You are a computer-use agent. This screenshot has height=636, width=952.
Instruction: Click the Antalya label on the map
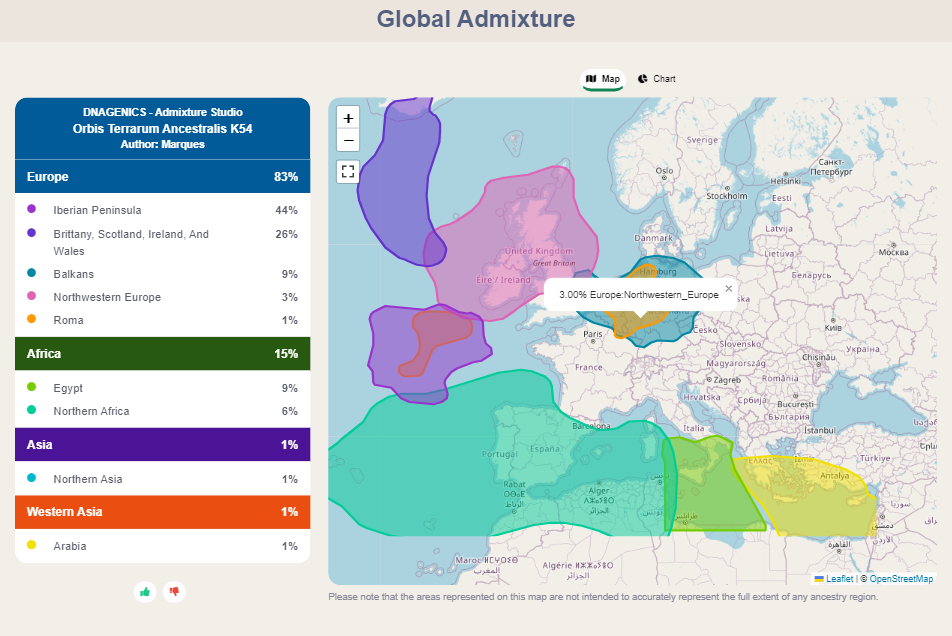(835, 476)
